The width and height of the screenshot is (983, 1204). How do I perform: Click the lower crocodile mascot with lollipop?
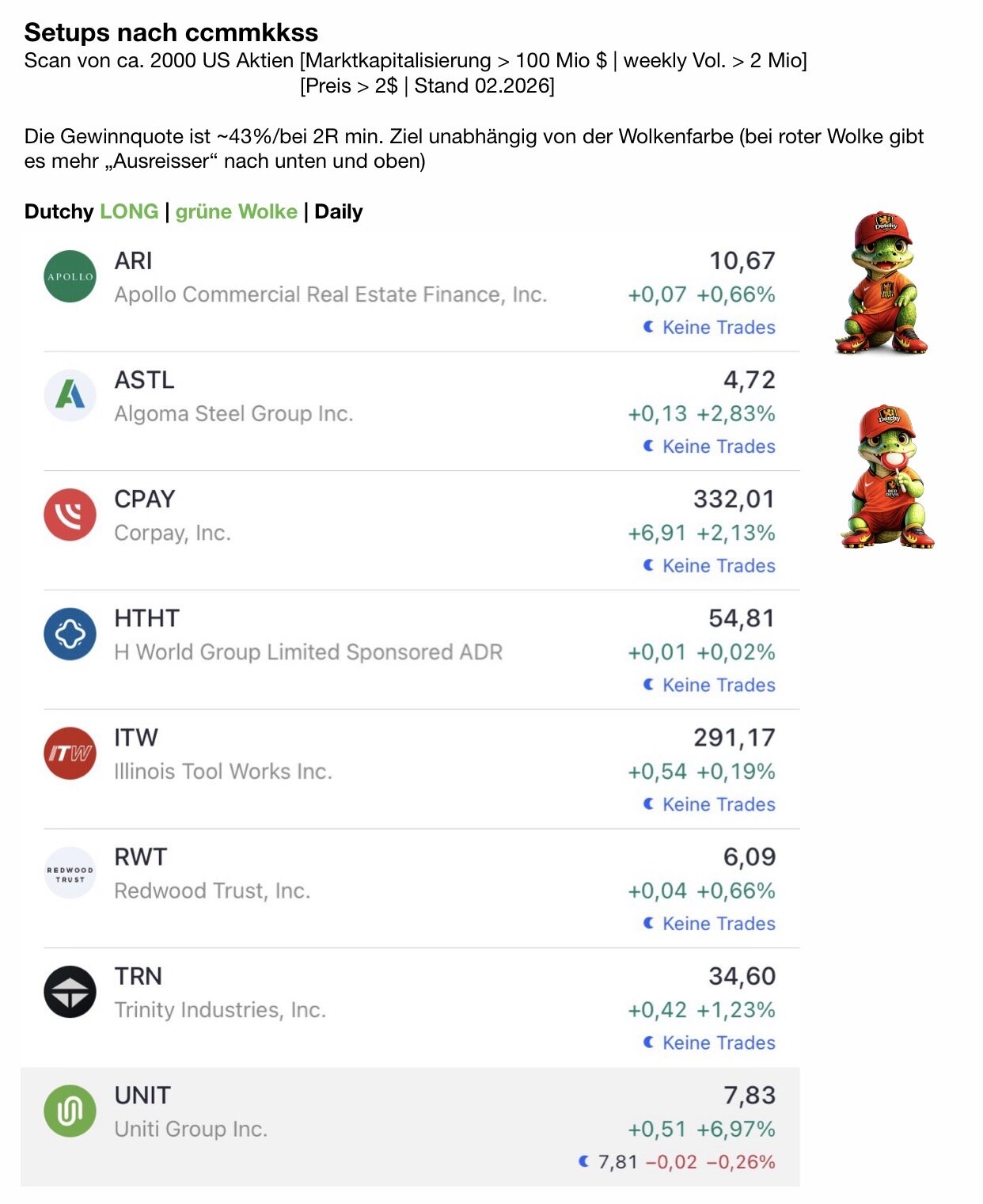(886, 477)
